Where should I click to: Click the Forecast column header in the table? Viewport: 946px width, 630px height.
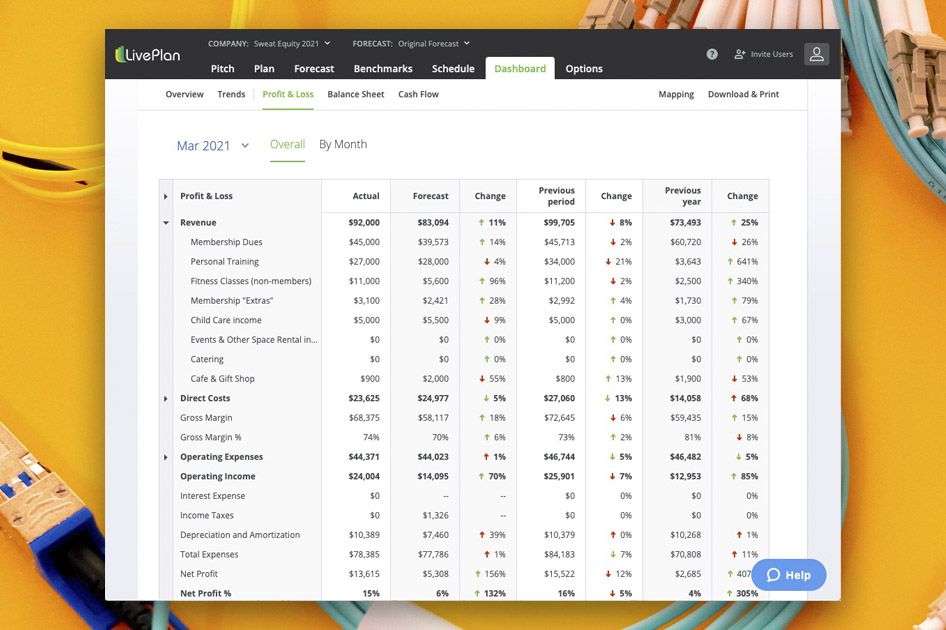[431, 196]
